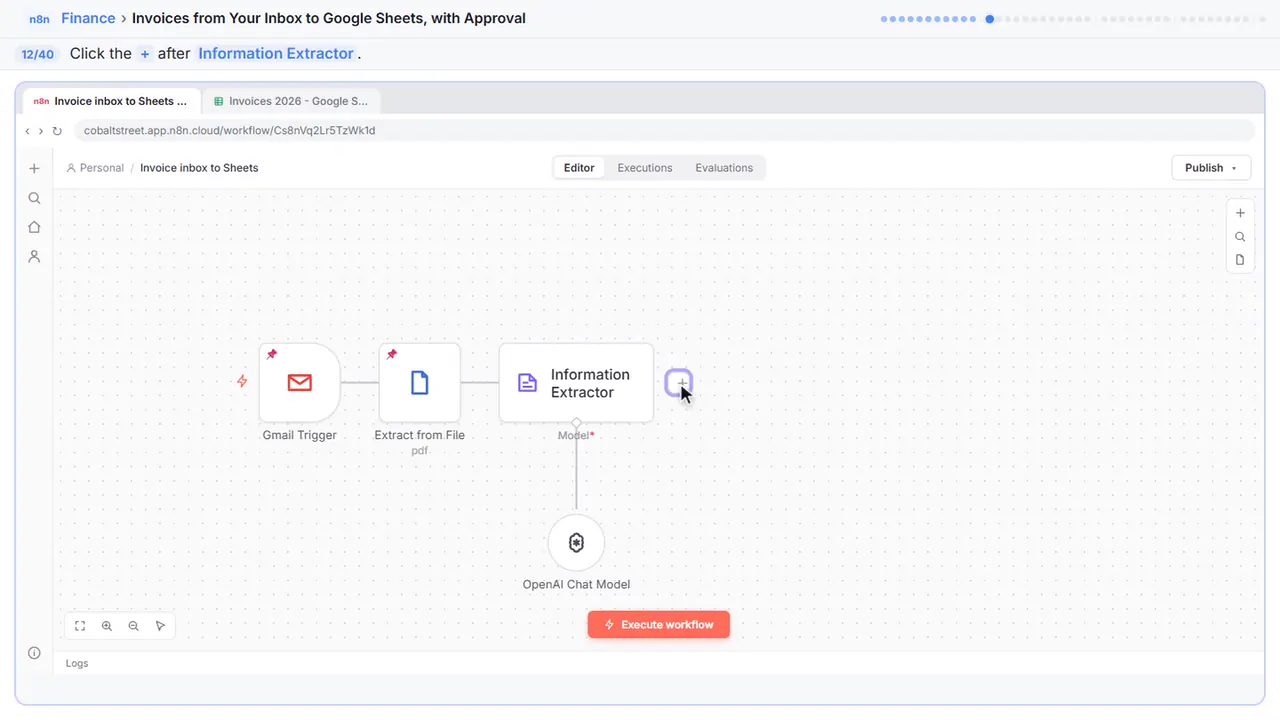Click the pin icon on Gmail Trigger

click(272, 354)
